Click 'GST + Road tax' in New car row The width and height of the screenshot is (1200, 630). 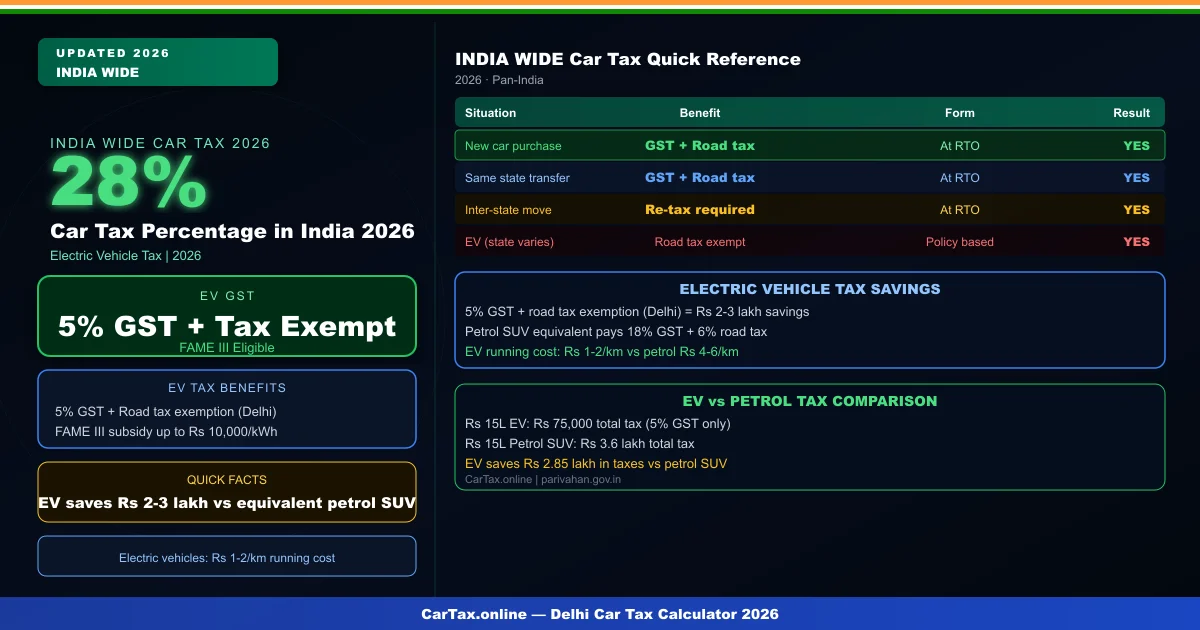click(700, 146)
